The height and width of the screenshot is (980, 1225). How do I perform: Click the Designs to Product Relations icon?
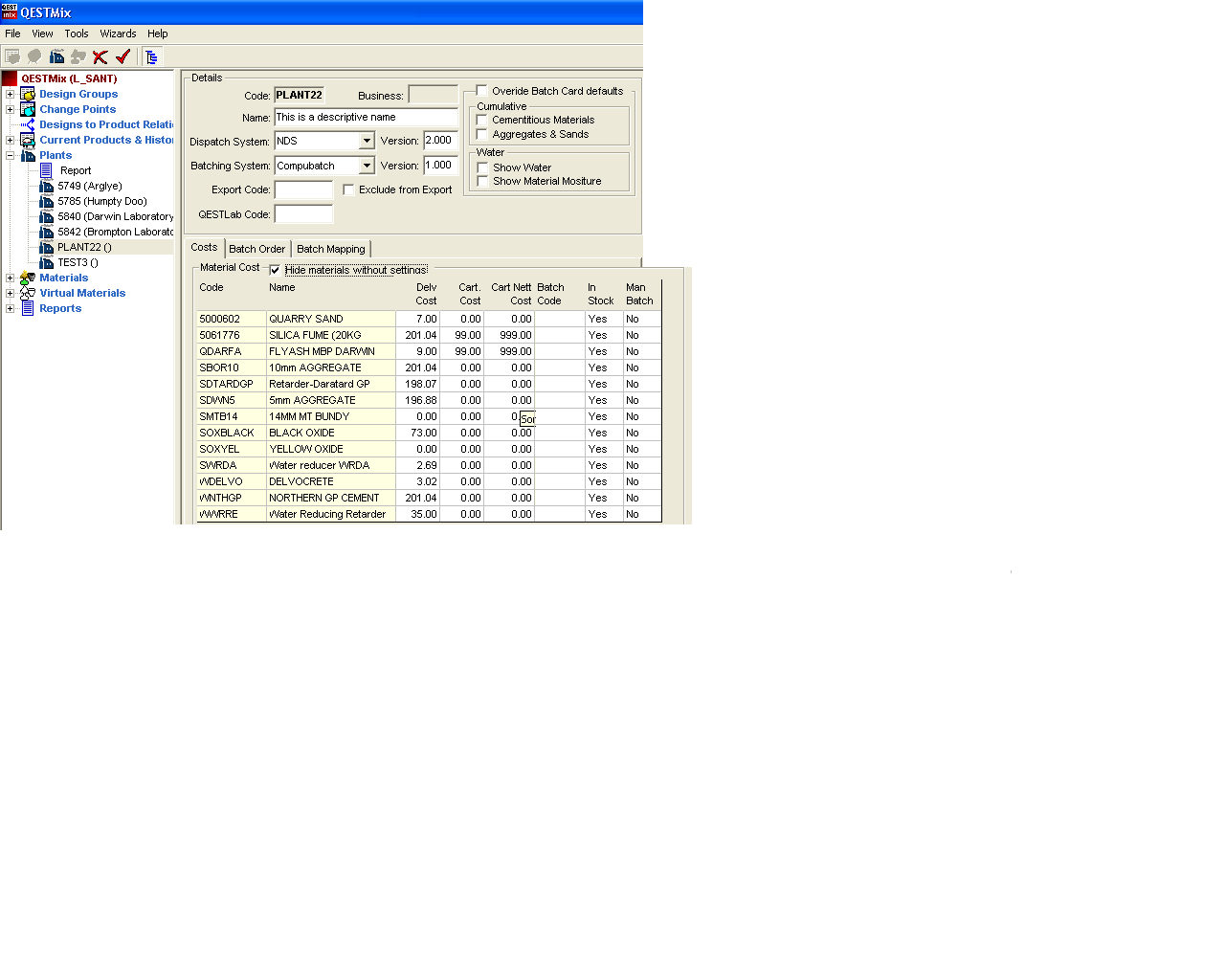pyautogui.click(x=28, y=124)
